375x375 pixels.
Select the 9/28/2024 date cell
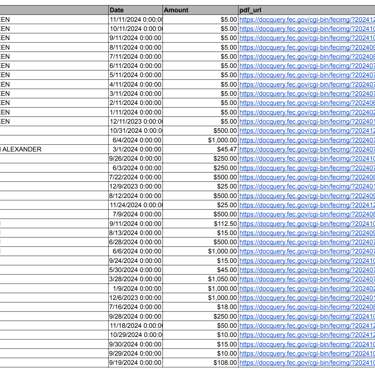(136, 316)
